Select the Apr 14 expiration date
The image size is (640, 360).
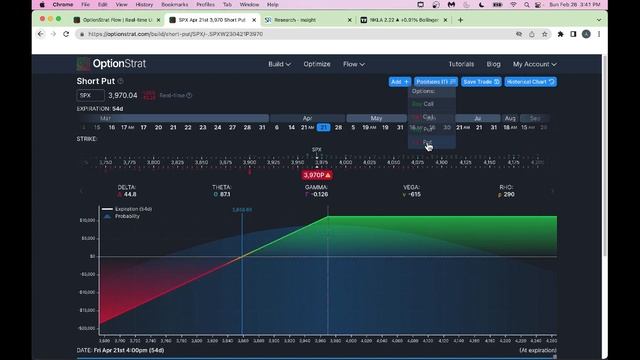pos(291,128)
